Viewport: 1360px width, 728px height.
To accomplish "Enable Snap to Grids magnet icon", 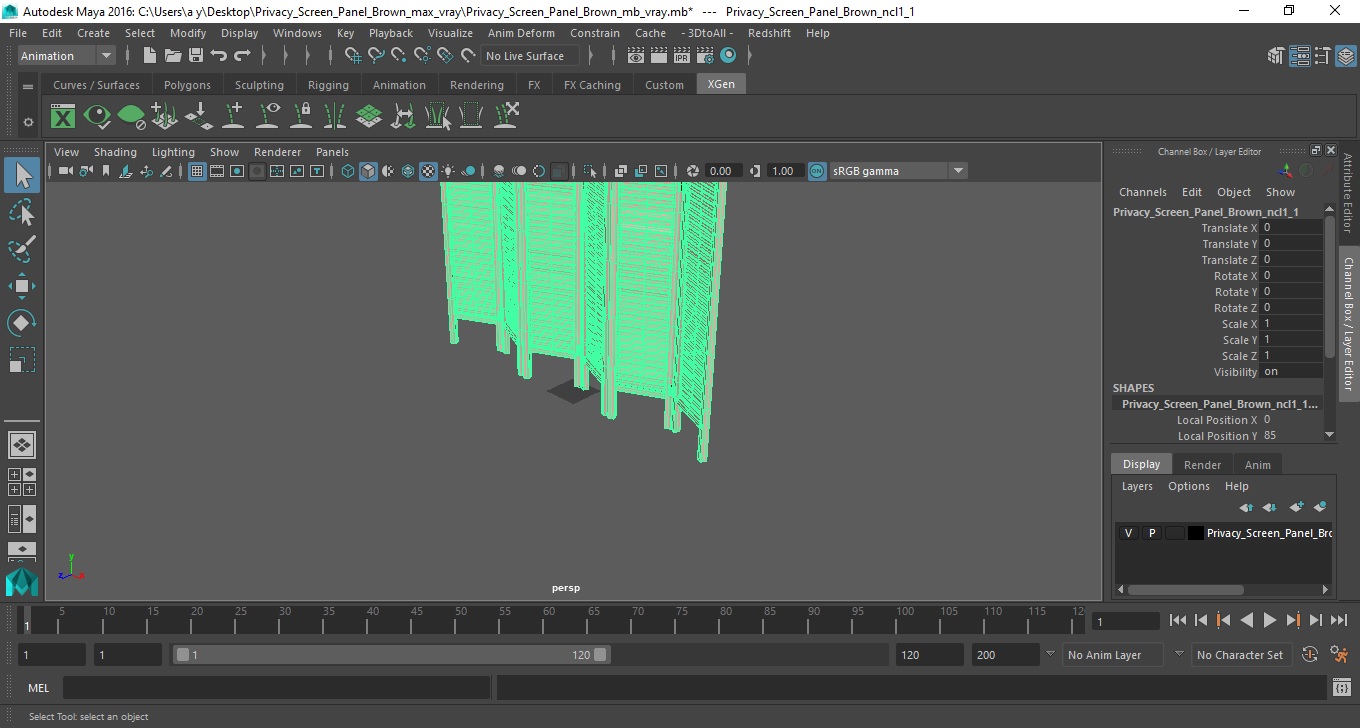I will point(353,56).
